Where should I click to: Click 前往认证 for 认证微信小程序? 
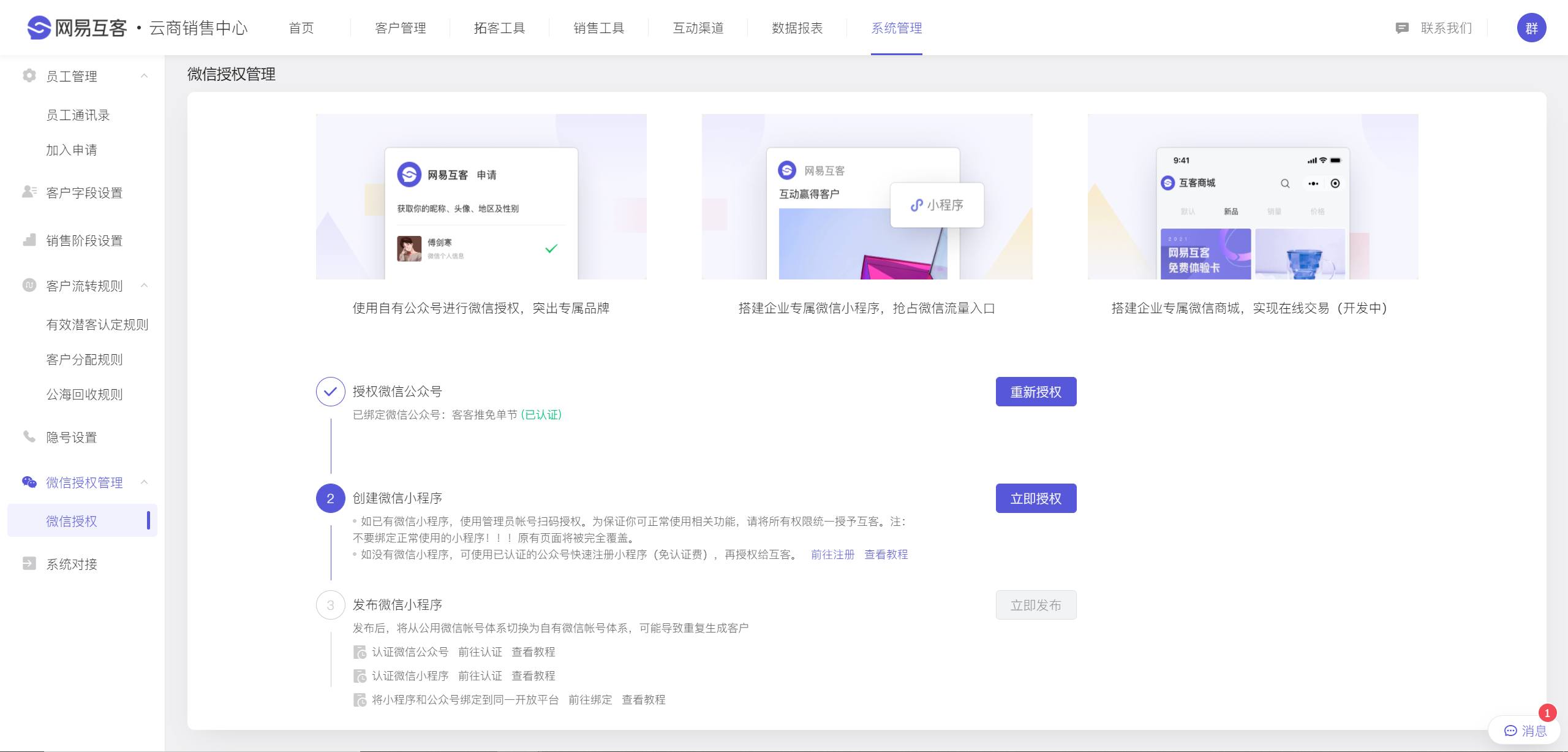pos(480,676)
